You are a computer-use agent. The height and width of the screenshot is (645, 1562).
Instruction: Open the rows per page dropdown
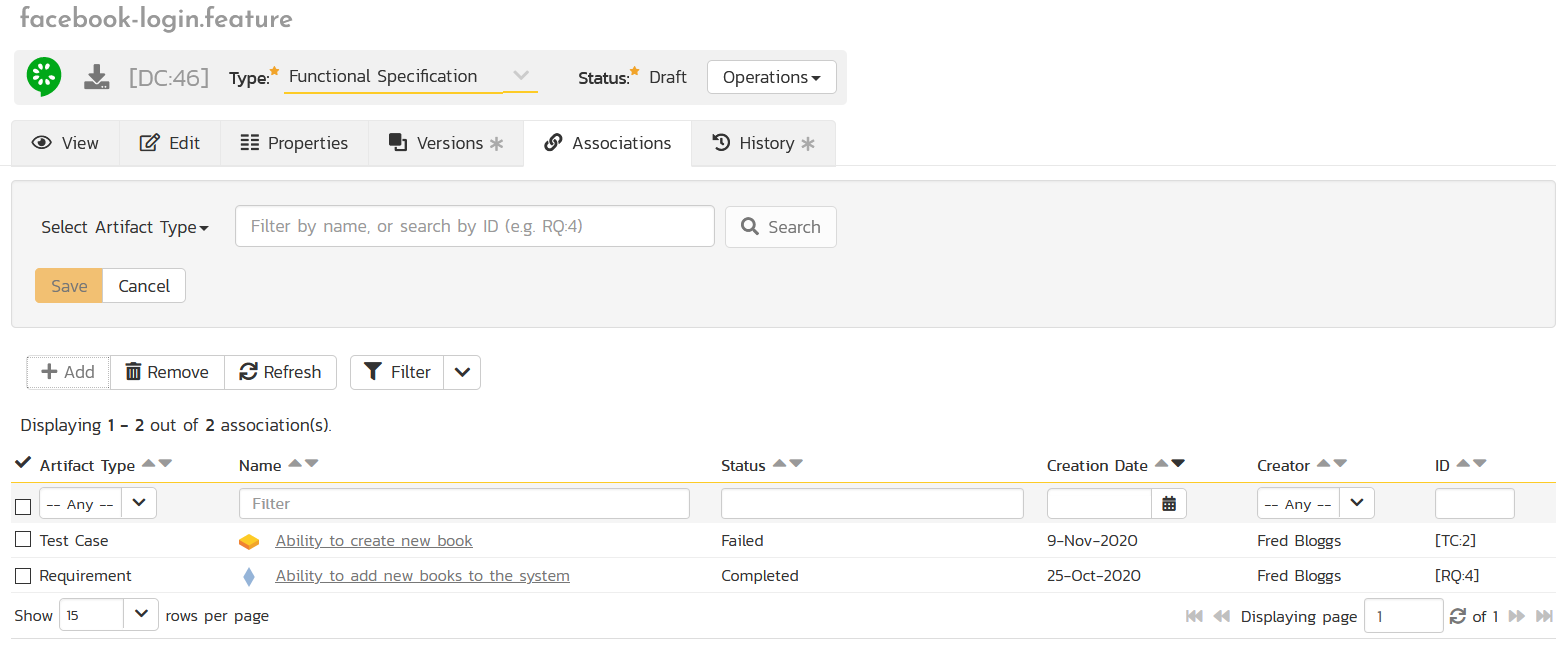click(x=141, y=614)
